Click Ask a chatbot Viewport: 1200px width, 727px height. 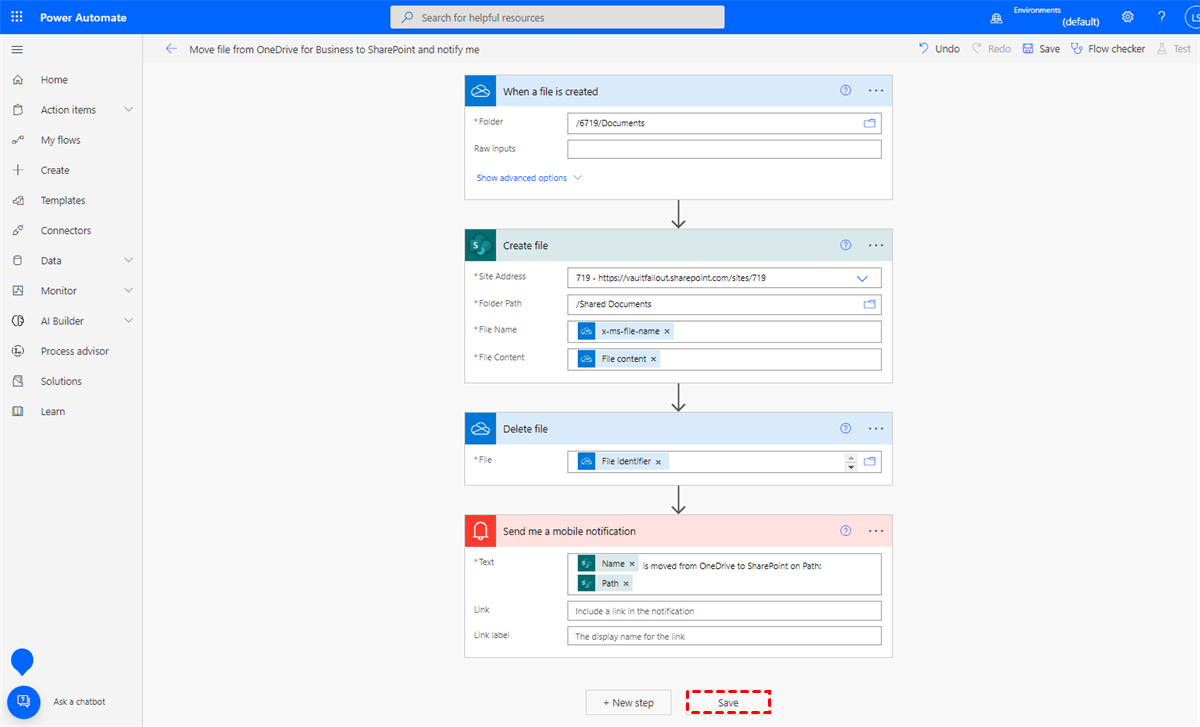click(79, 702)
